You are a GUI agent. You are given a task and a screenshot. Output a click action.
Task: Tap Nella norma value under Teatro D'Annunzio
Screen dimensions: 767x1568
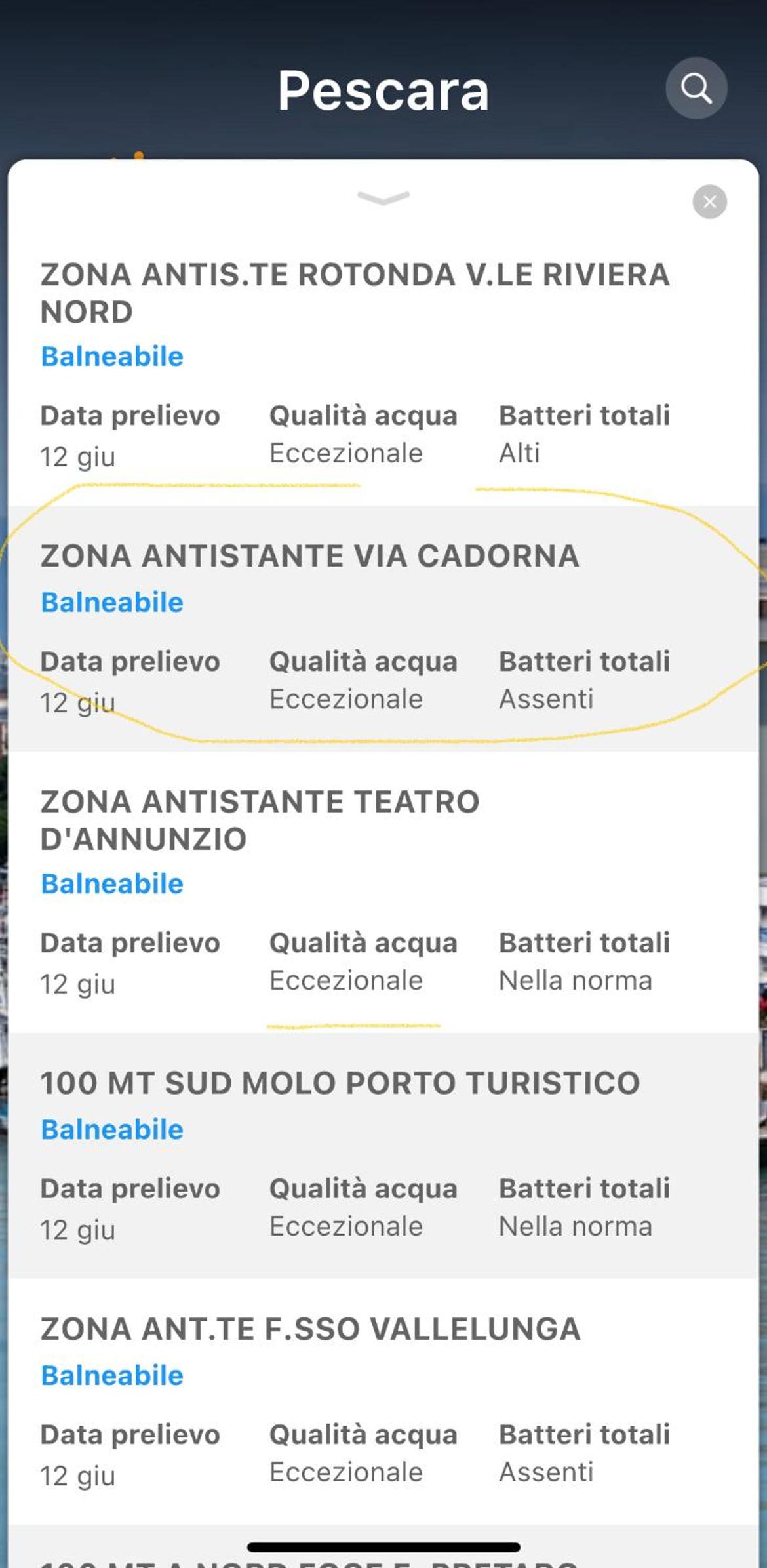pos(576,980)
